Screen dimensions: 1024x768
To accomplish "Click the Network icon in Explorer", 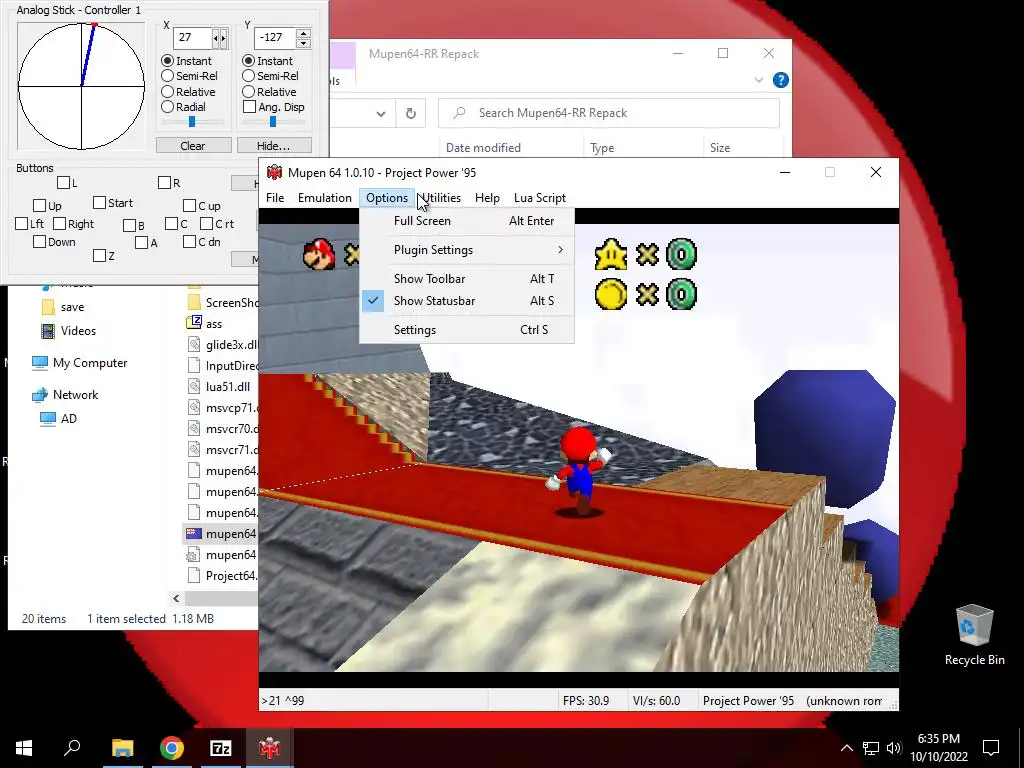I will tap(40, 394).
